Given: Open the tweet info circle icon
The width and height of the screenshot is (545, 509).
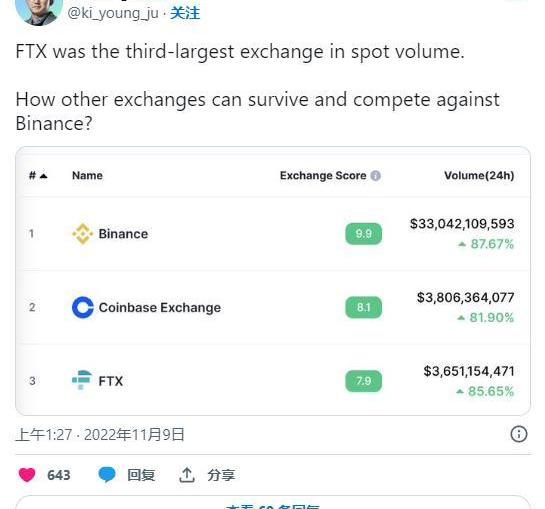Looking at the screenshot, I should (x=519, y=434).
